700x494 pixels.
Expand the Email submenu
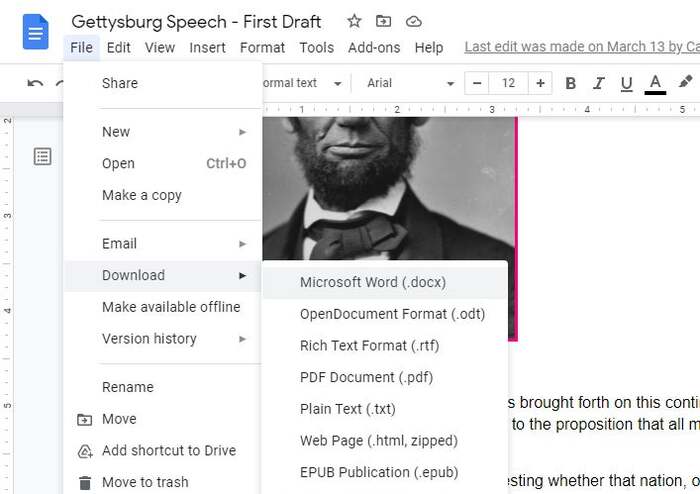163,244
